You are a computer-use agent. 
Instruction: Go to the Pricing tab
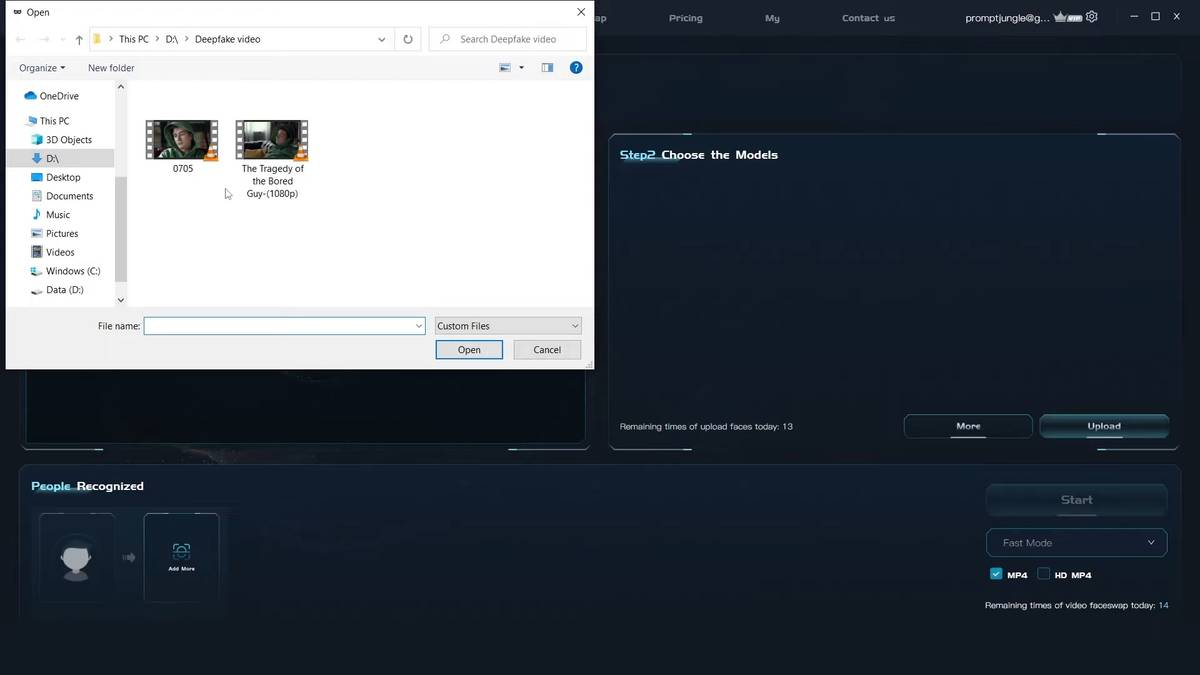[686, 18]
